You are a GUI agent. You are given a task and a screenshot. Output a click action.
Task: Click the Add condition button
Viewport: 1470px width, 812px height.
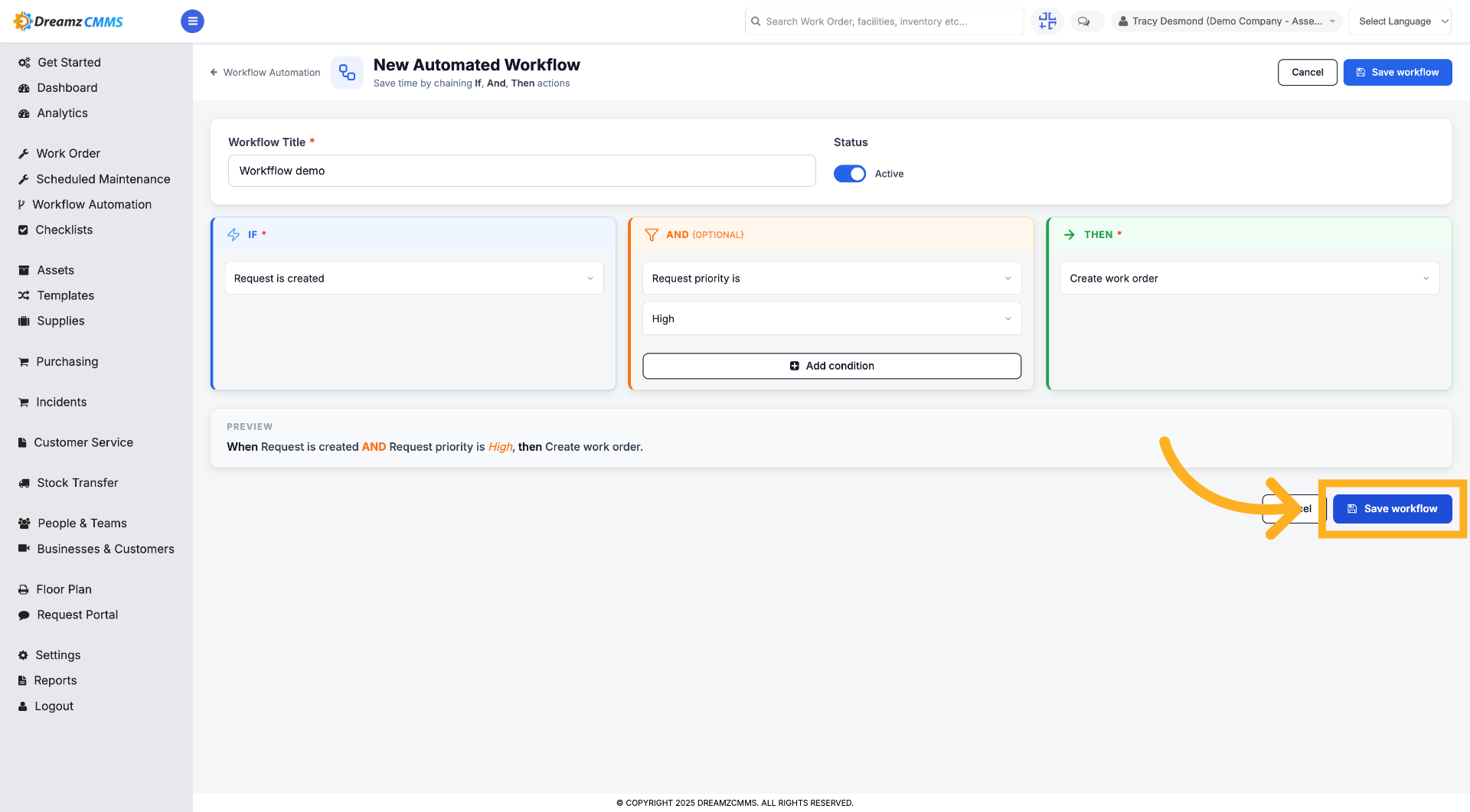pos(831,366)
